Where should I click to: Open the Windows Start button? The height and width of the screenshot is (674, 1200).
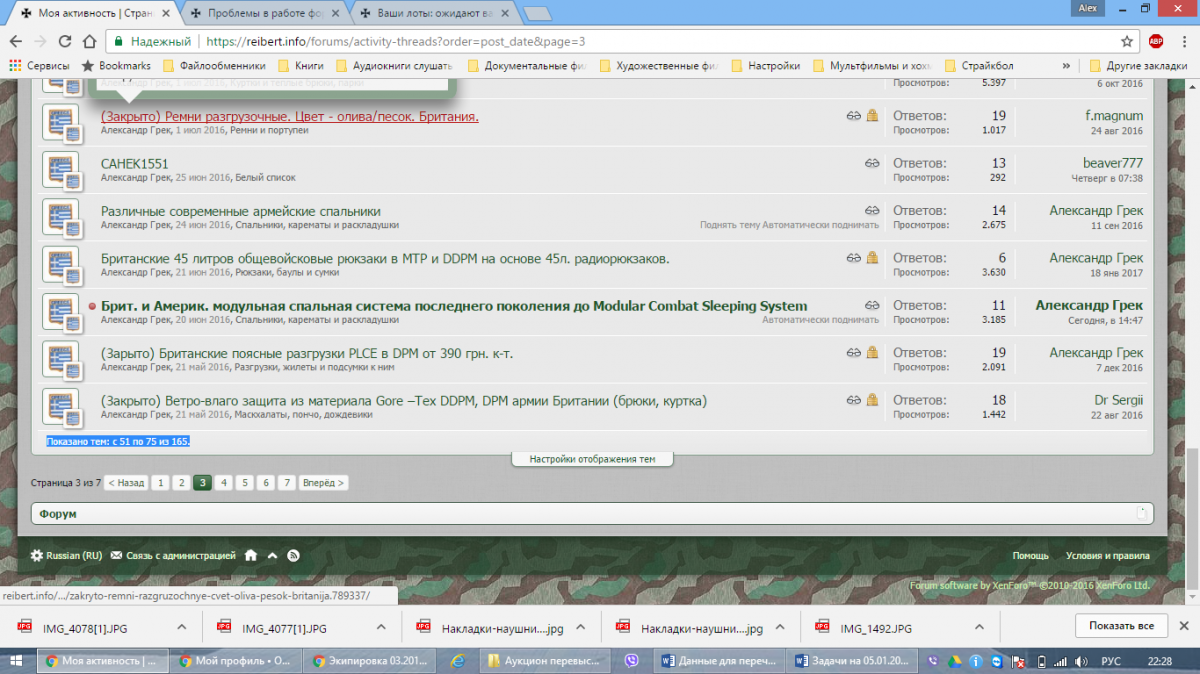(18, 661)
